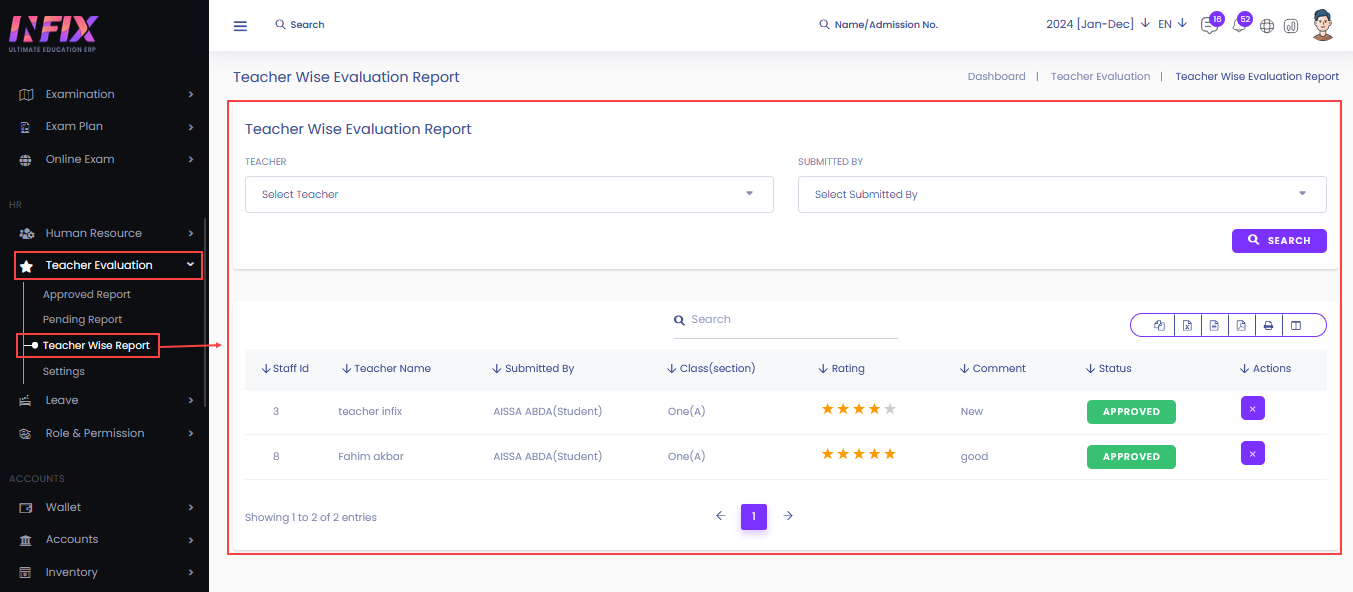Expand the Exam Plan menu chevron
1353x592 pixels.
(x=190, y=127)
